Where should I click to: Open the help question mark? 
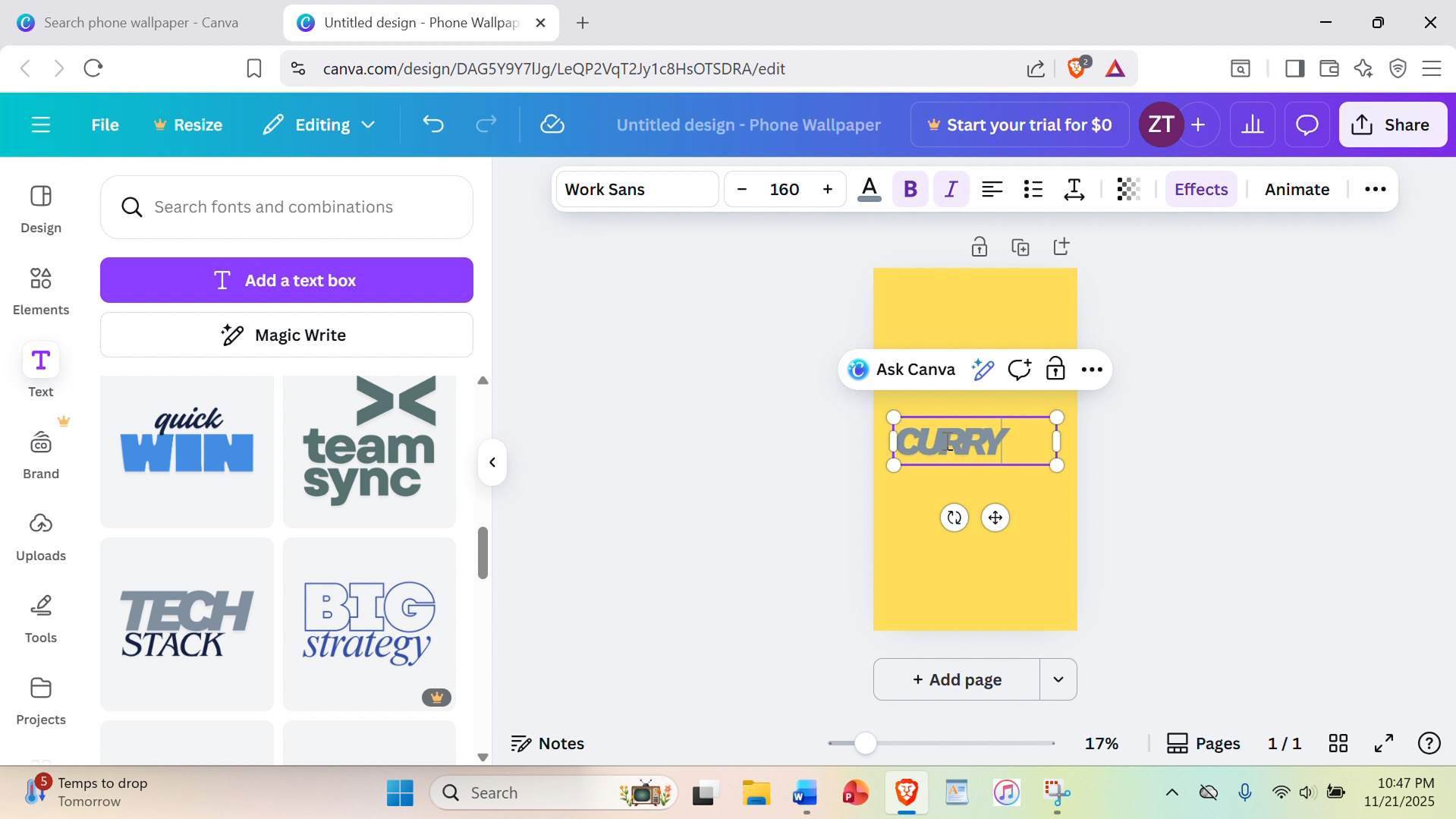pos(1429,743)
